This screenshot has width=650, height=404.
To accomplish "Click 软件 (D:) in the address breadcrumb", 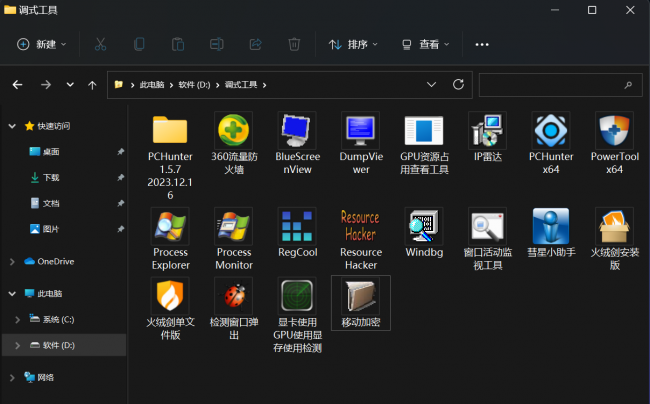I will tap(194, 85).
